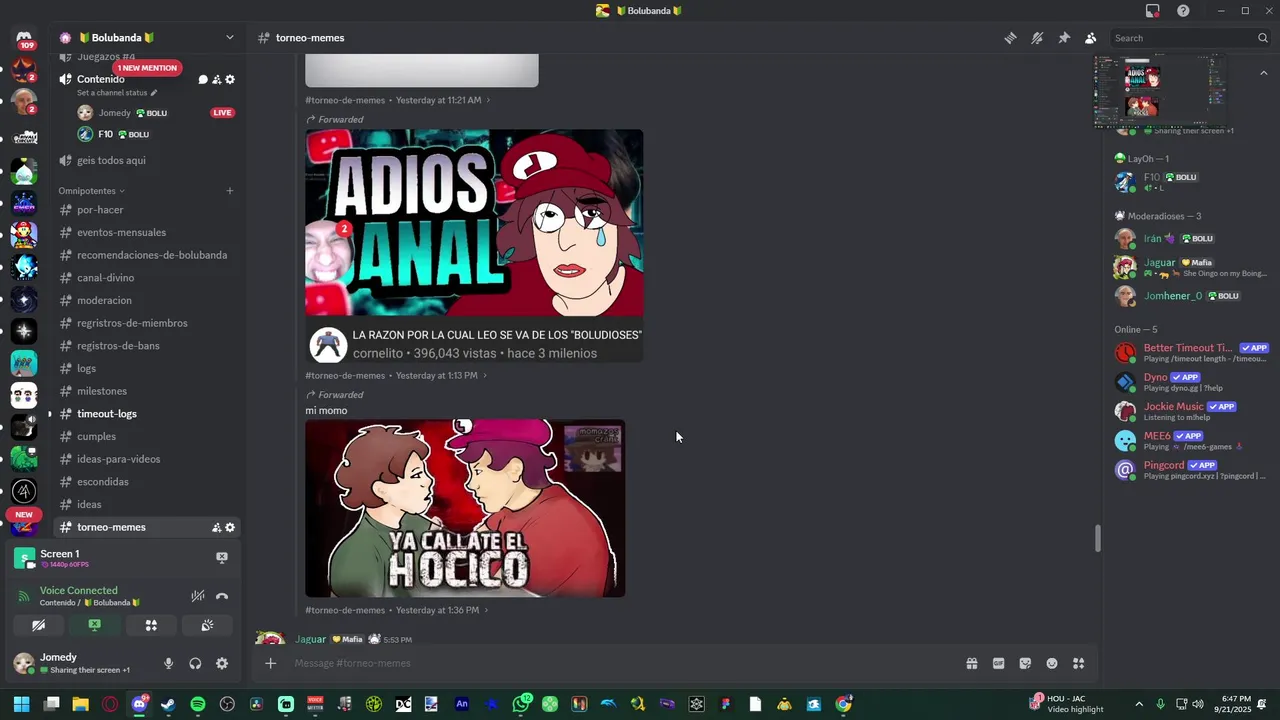Edit channel gear on torneo-memes
The height and width of the screenshot is (720, 1280).
pos(230,527)
